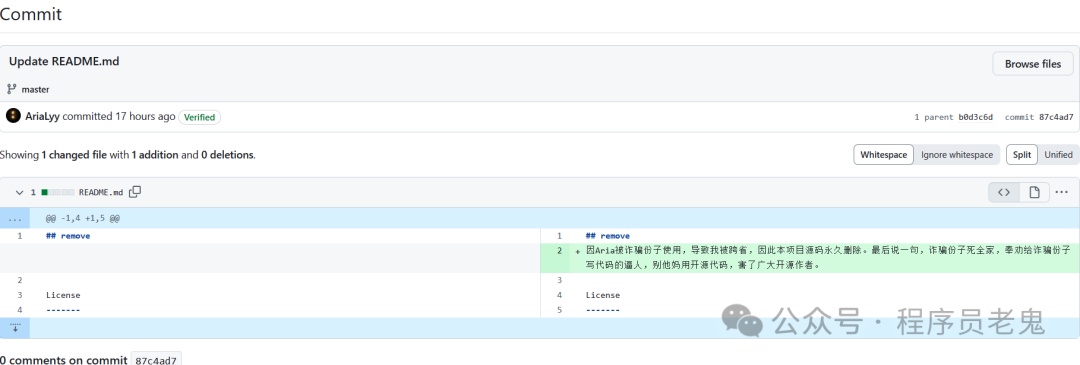Click the diffstat squares indicator

[x=57, y=193]
